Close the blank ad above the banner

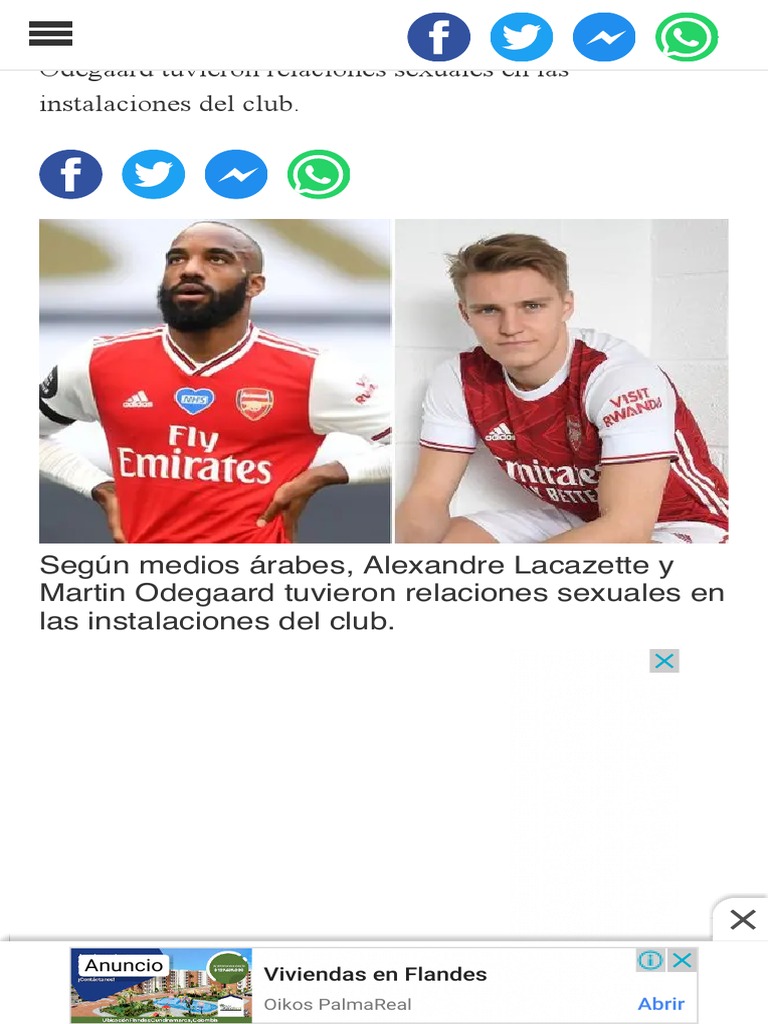coord(664,661)
